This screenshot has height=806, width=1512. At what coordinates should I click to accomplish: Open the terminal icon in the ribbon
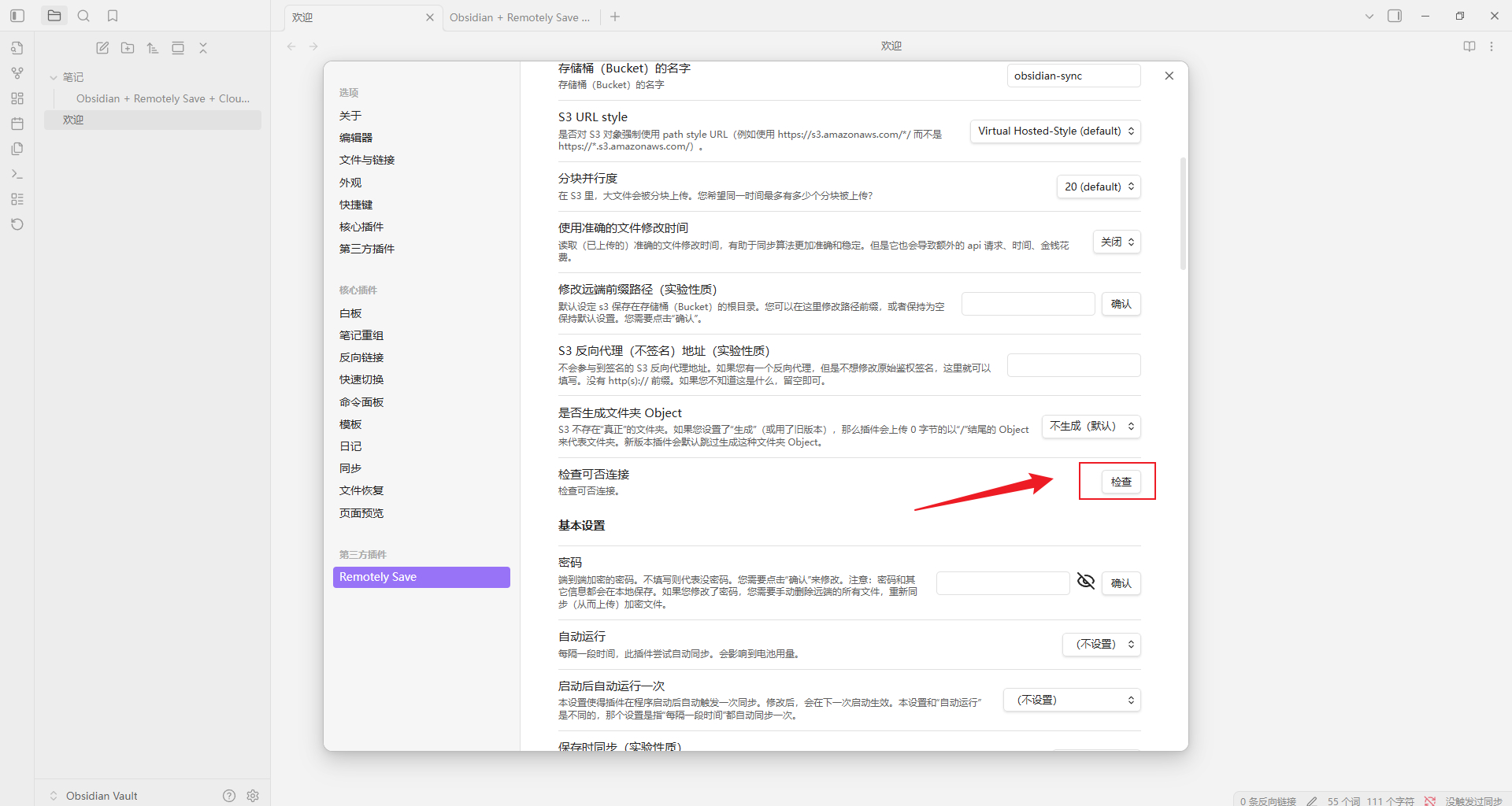coord(17,174)
